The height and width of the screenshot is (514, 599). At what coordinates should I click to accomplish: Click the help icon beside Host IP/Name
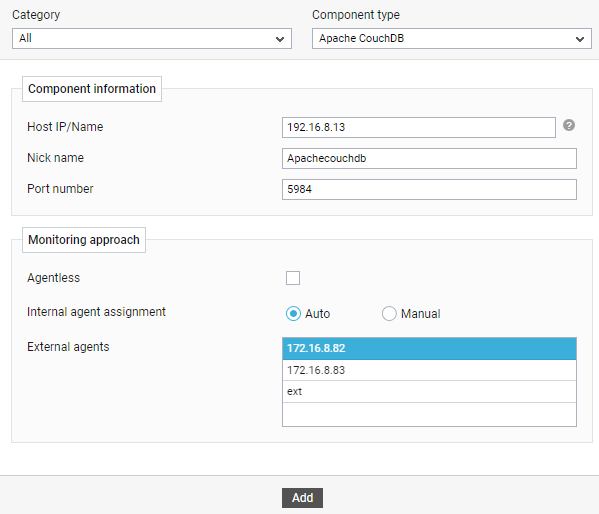[568, 125]
